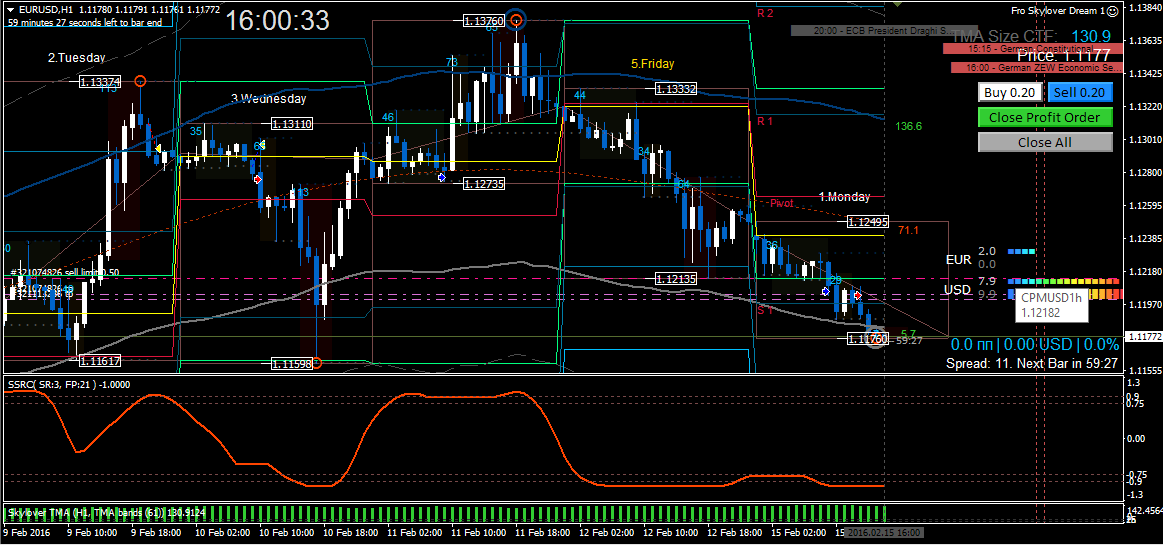
Task: Select the 1.12135 price label
Action: click(x=676, y=279)
